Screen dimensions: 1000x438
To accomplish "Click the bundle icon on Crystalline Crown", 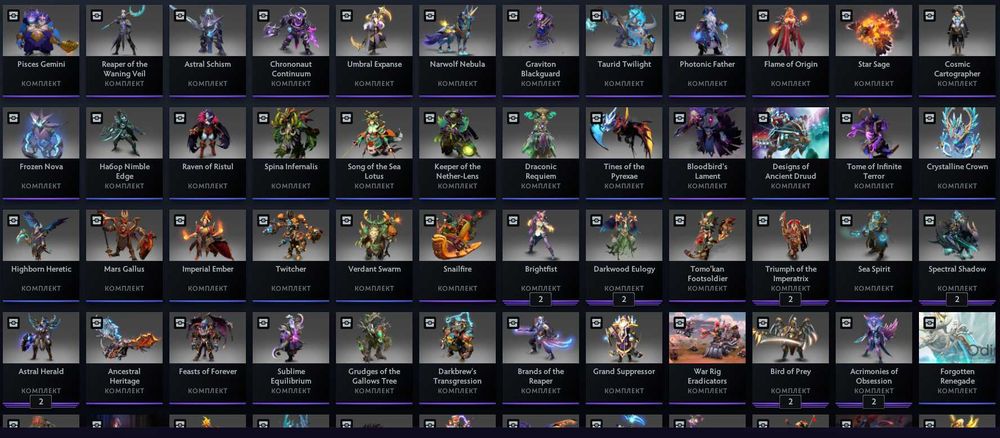I will pyautogui.click(x=930, y=117).
